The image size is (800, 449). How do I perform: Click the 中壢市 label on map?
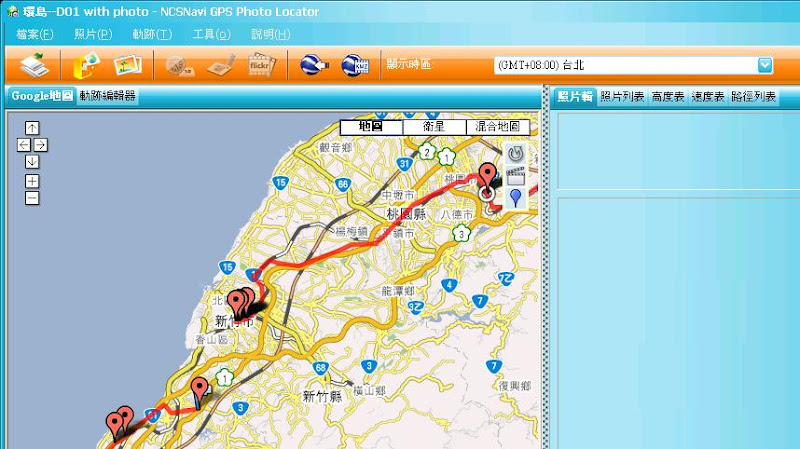coord(398,195)
